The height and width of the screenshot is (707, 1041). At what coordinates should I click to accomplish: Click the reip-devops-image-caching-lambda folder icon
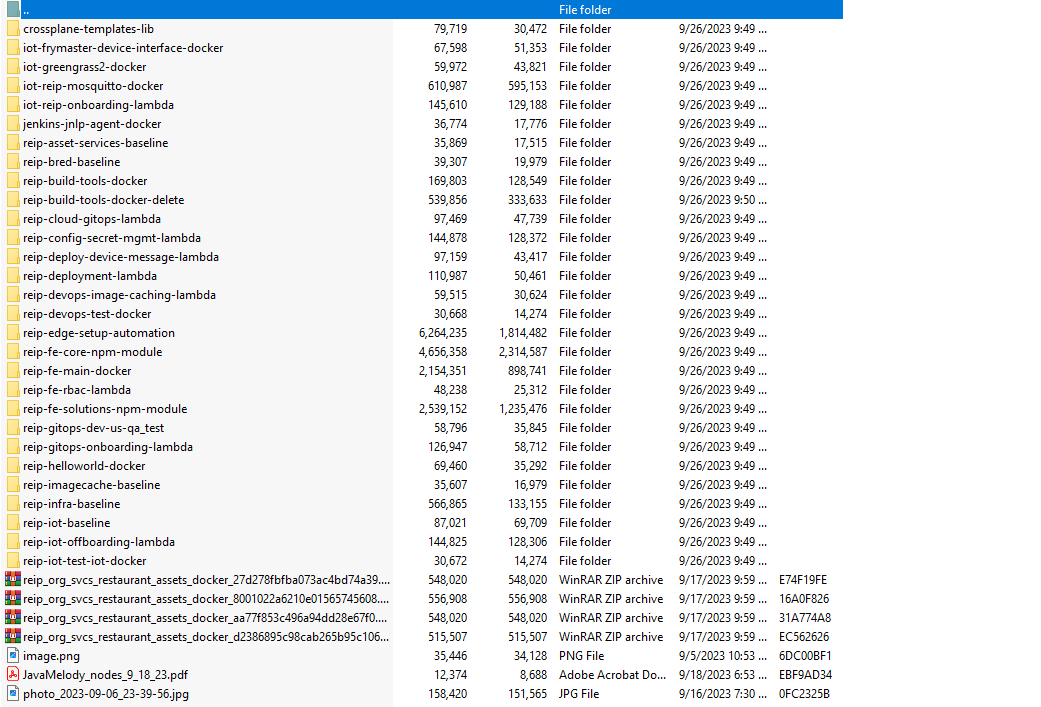(13, 295)
